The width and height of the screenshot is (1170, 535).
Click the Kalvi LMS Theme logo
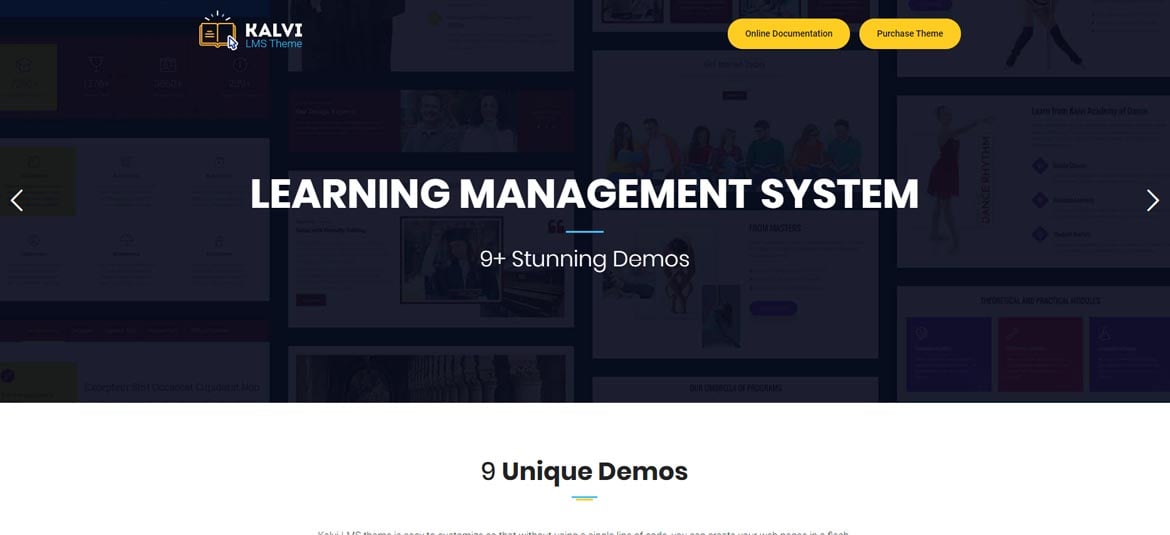pyautogui.click(x=251, y=31)
